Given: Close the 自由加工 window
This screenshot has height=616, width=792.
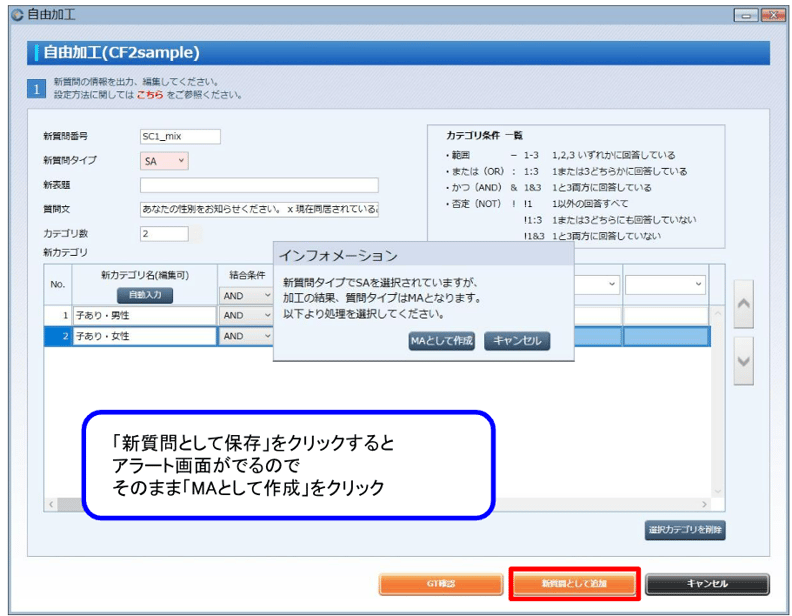Looking at the screenshot, I should point(773,16).
